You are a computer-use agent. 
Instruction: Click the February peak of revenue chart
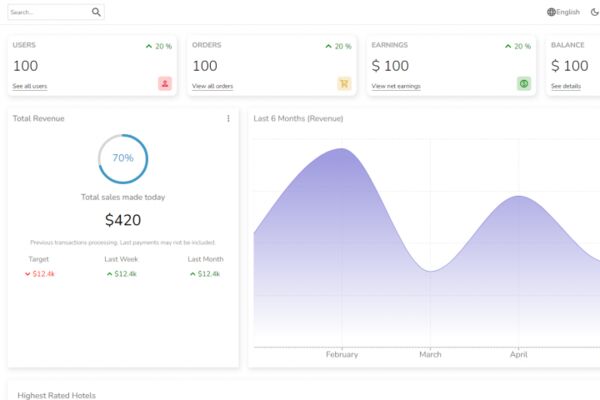coord(342,149)
